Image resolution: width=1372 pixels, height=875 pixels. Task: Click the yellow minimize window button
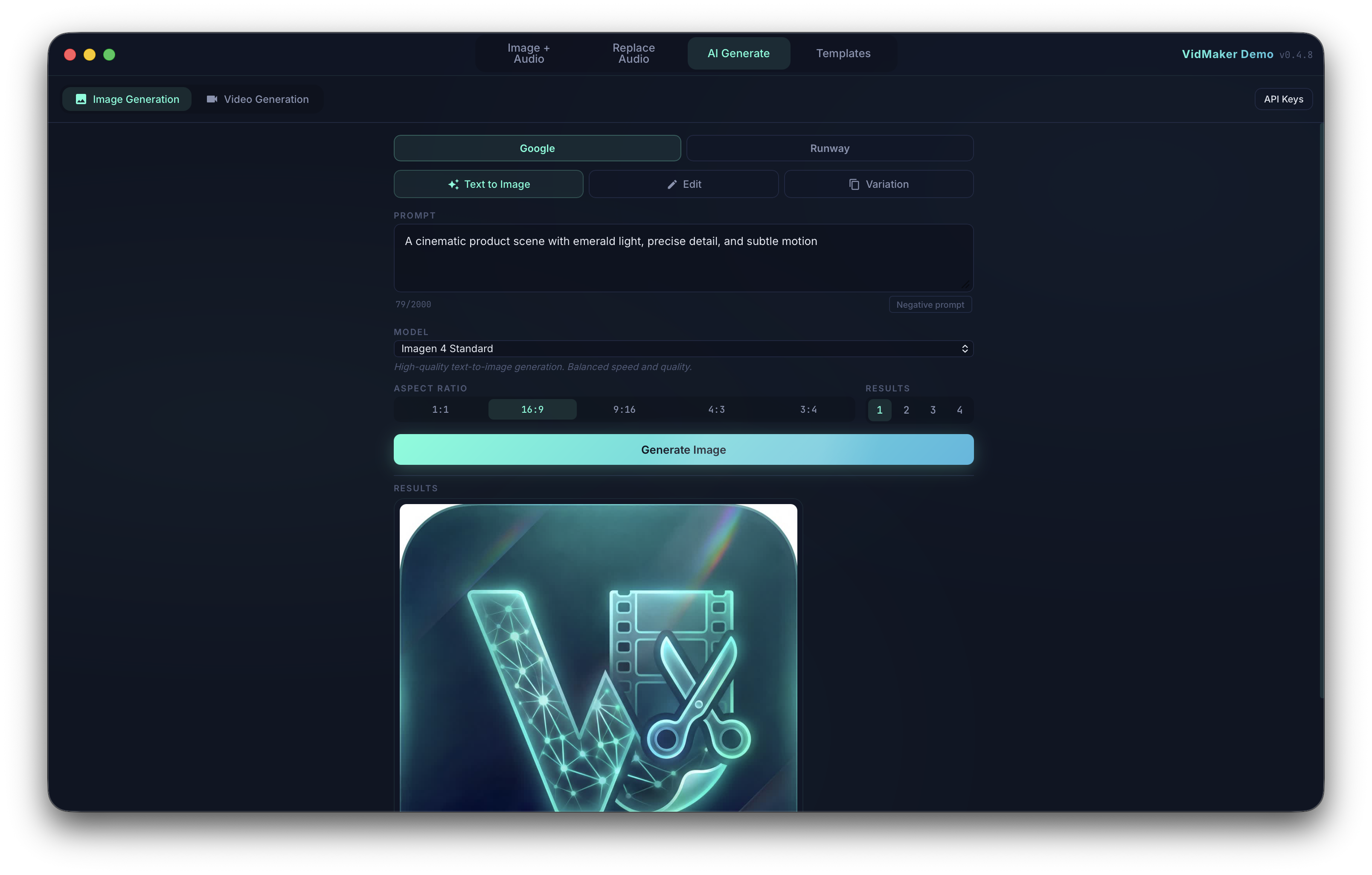click(90, 54)
